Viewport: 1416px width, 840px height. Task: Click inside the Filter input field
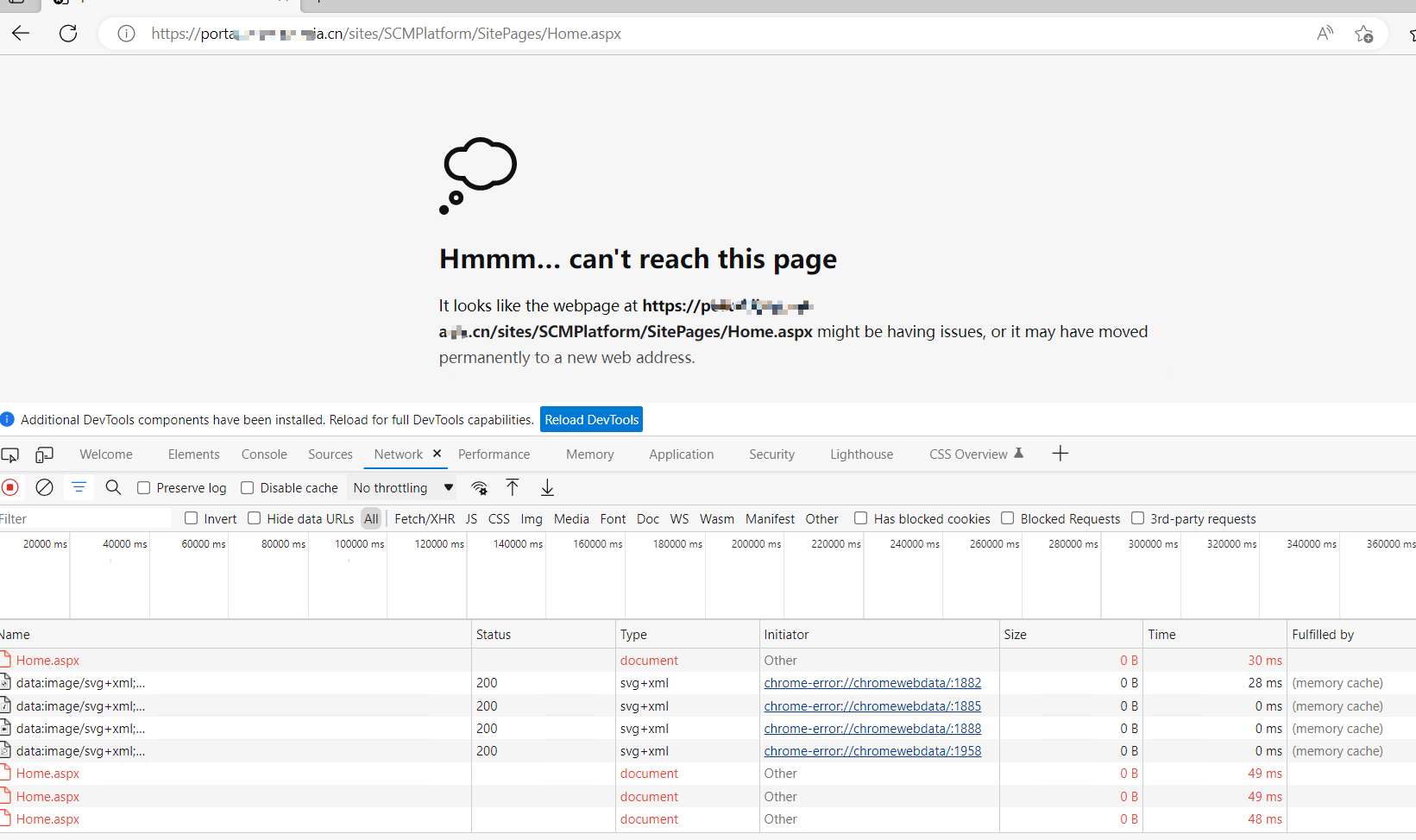click(82, 517)
